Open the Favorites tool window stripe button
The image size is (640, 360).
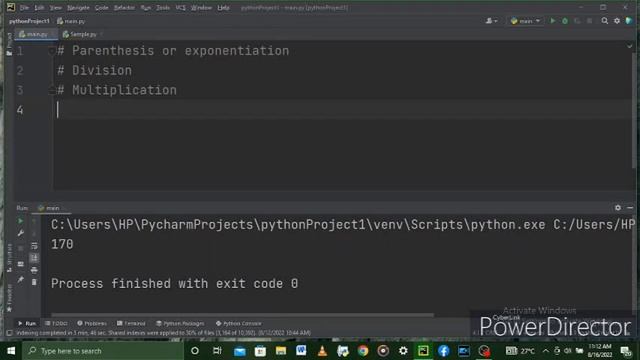point(9,298)
